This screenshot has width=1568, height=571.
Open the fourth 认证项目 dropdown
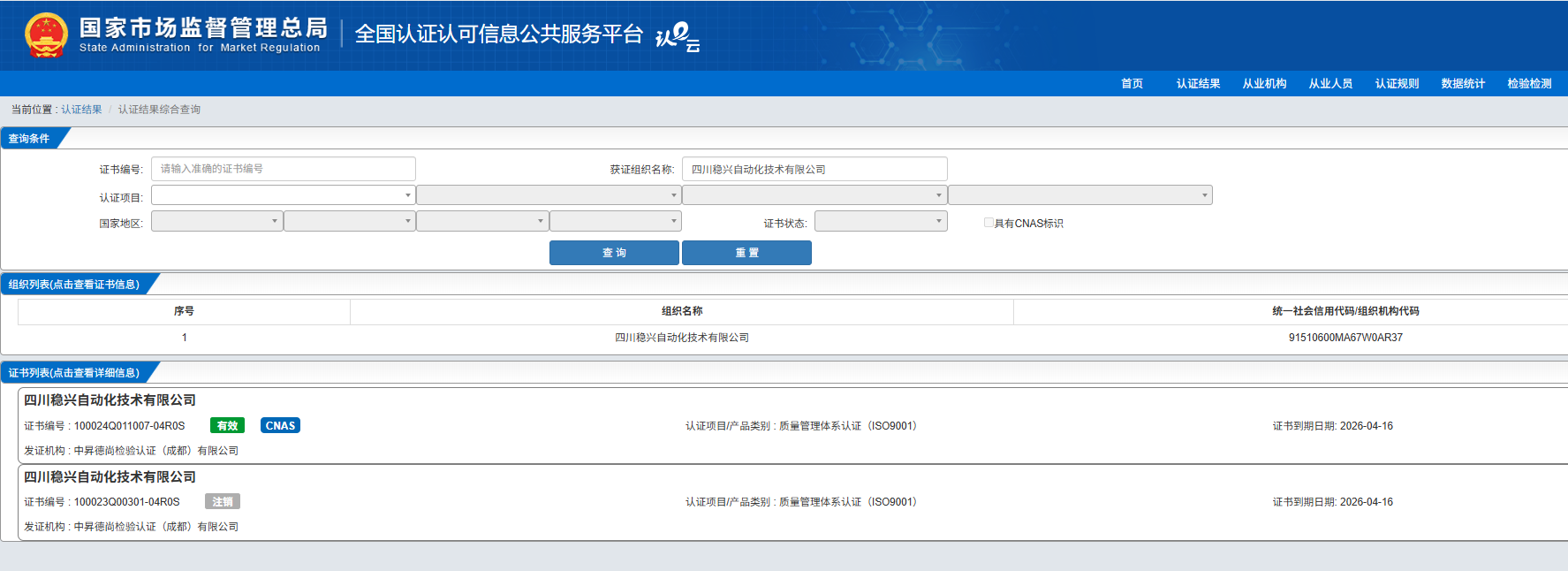point(1080,194)
